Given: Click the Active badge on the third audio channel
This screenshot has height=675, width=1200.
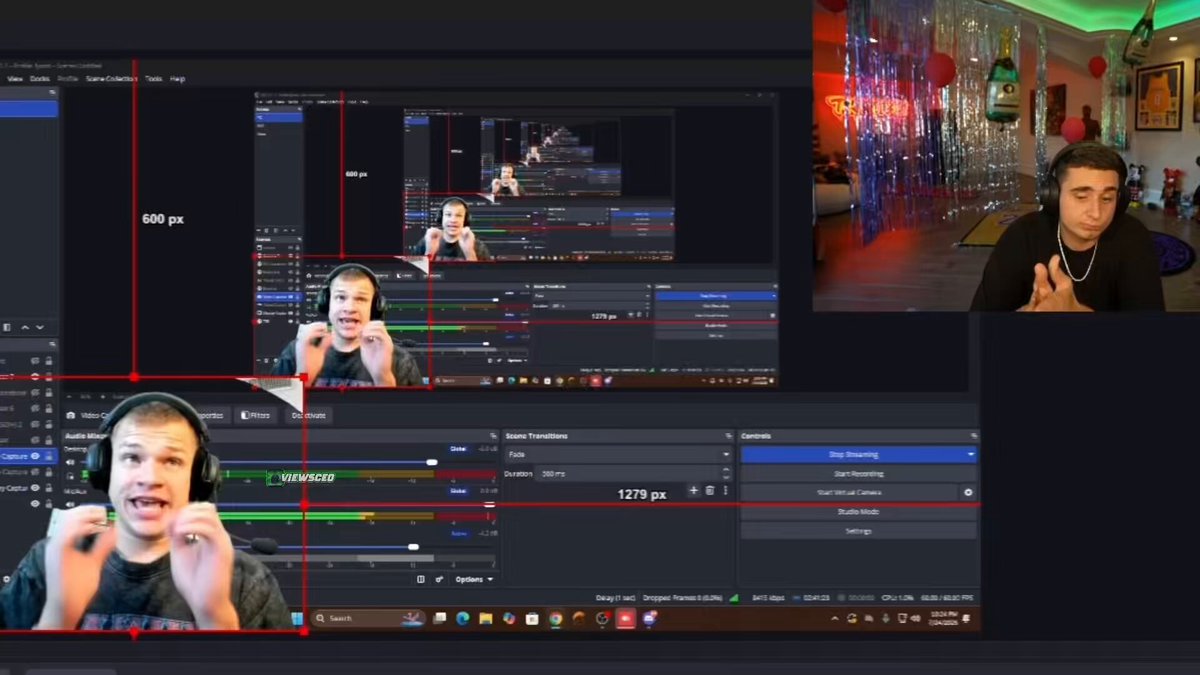Looking at the screenshot, I should (x=458, y=534).
